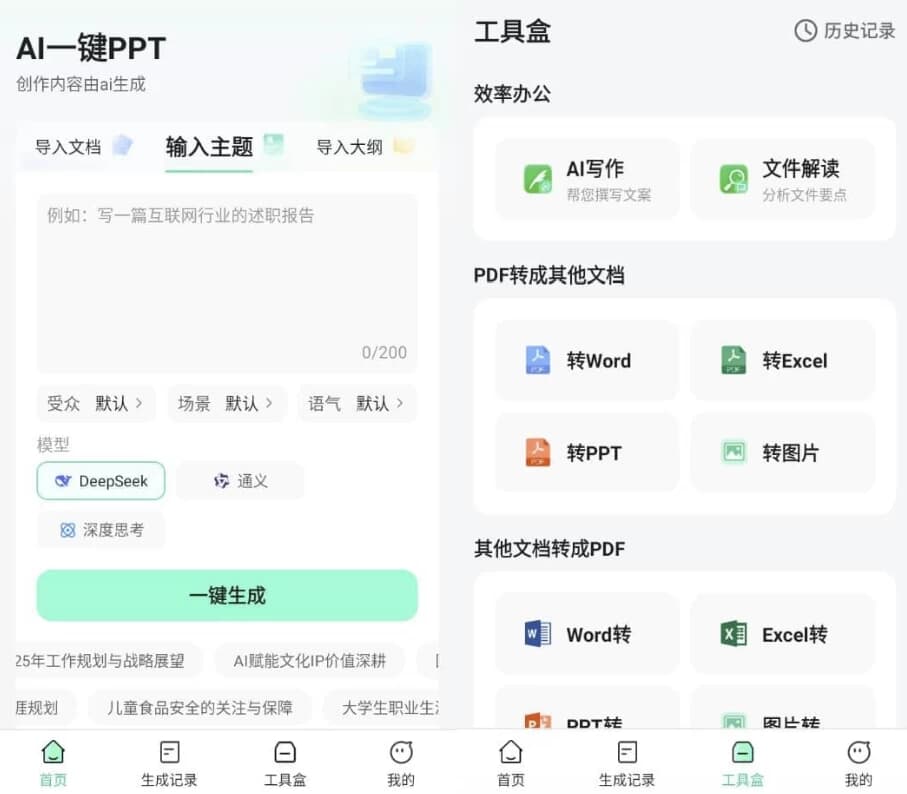The image size is (907, 794).
Task: Enable 深度思考 deep thinking mode
Action: 100,530
